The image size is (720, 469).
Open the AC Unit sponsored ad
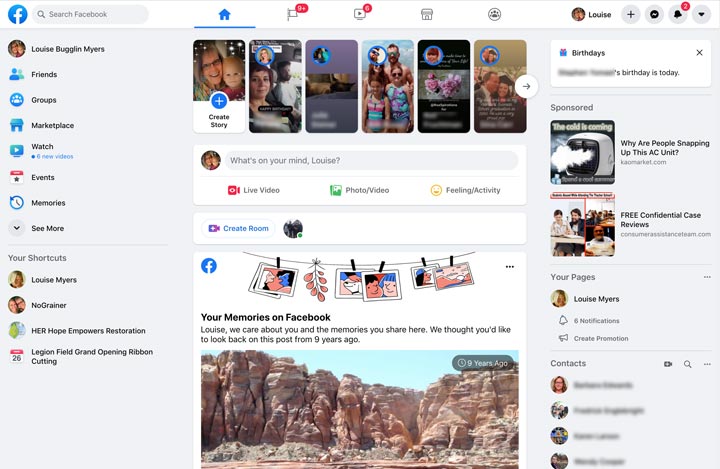[630, 153]
